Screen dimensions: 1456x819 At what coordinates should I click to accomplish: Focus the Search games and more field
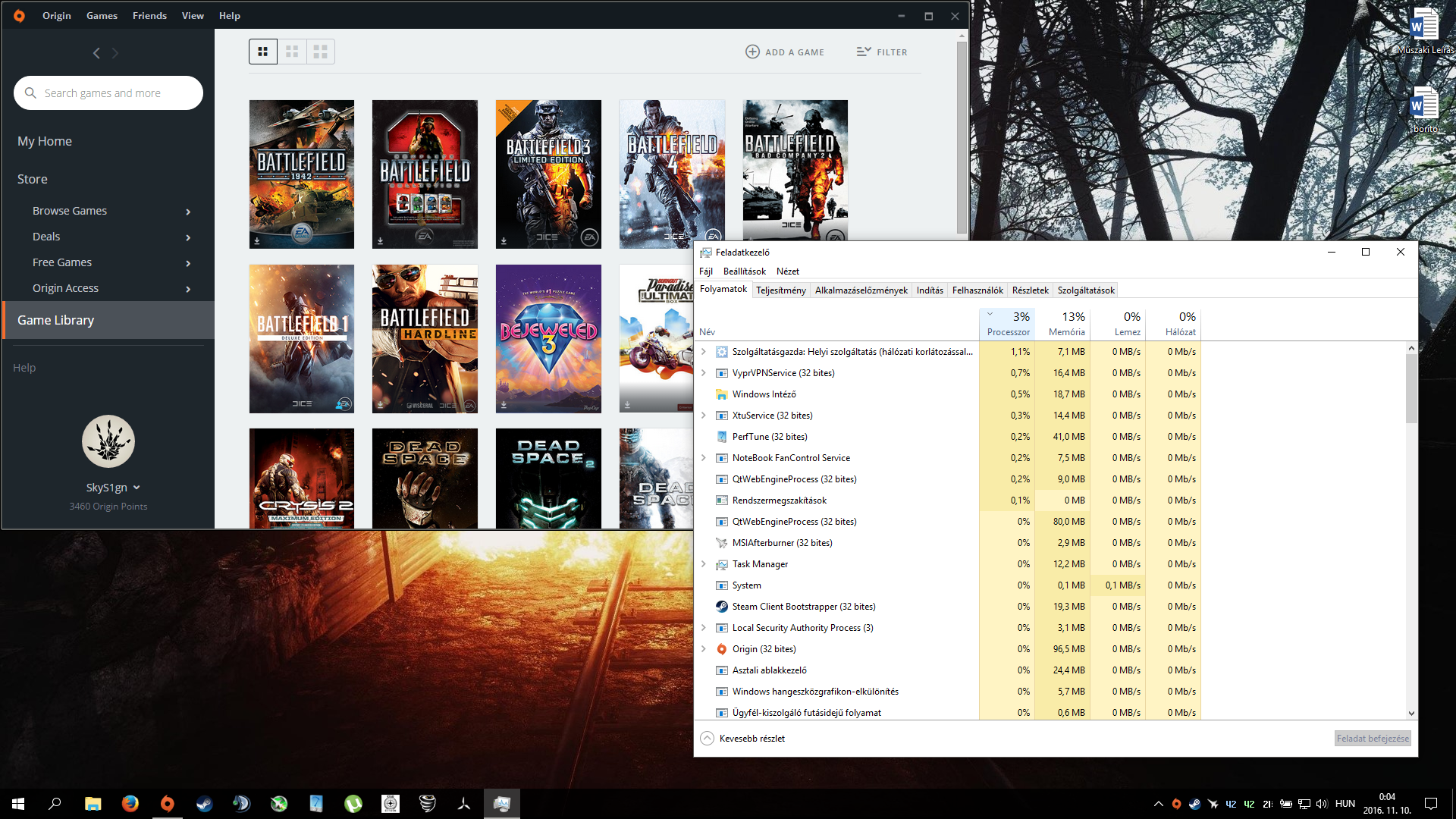[108, 93]
